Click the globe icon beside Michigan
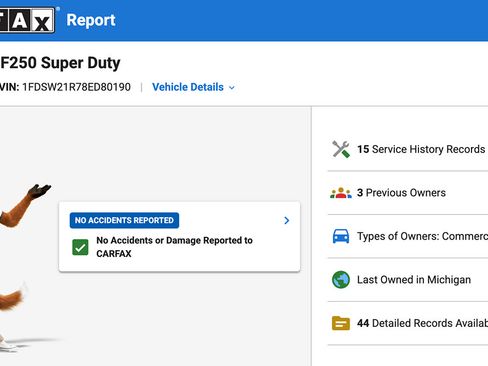Screen dimensions: 488x366 [x=341, y=280]
